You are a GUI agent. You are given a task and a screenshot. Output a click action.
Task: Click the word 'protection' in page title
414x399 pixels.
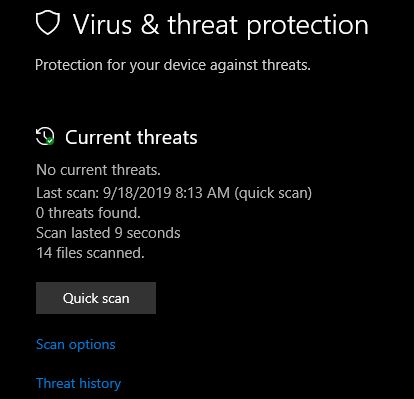coord(308,26)
